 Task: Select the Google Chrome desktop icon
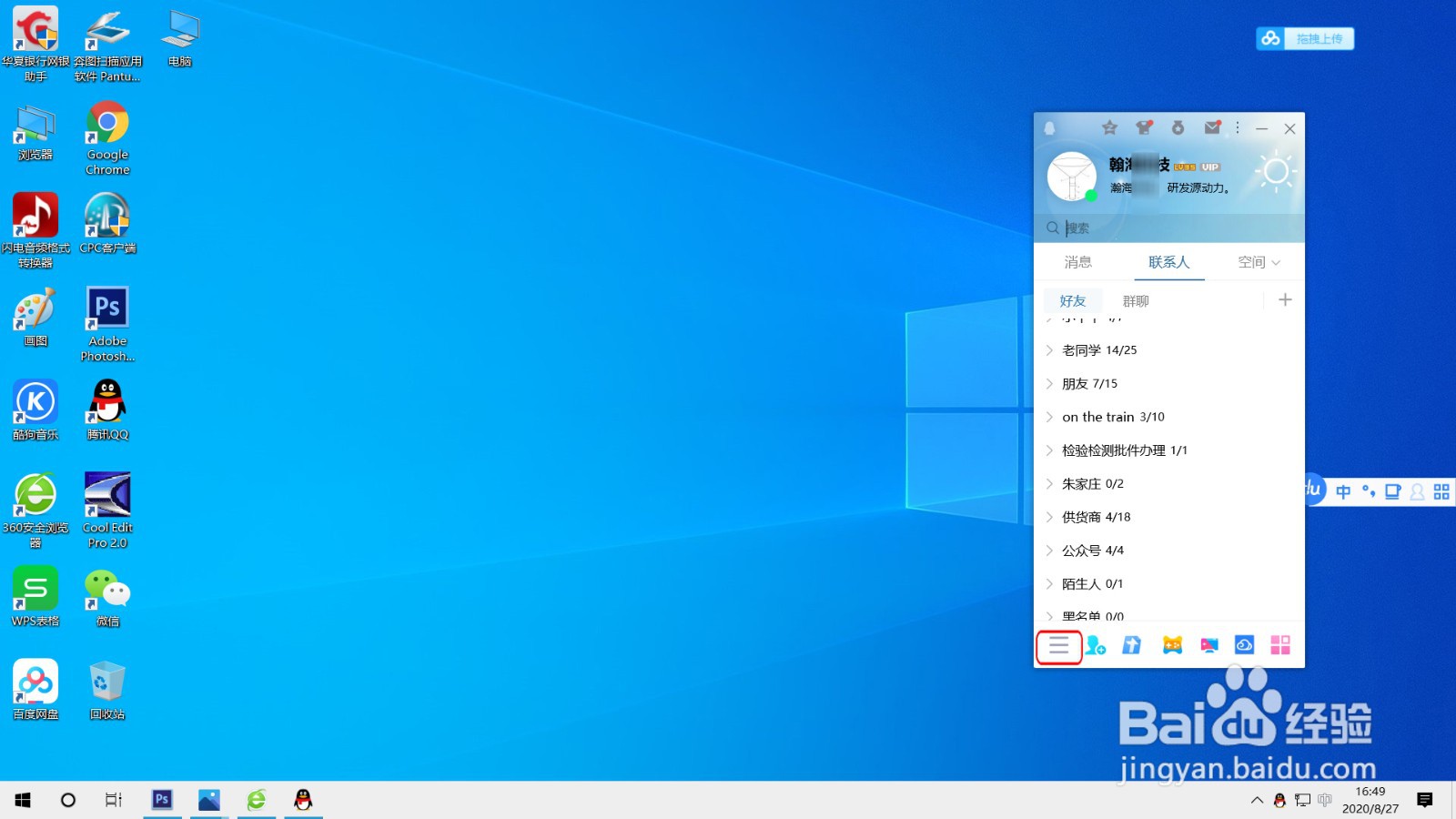(x=107, y=138)
